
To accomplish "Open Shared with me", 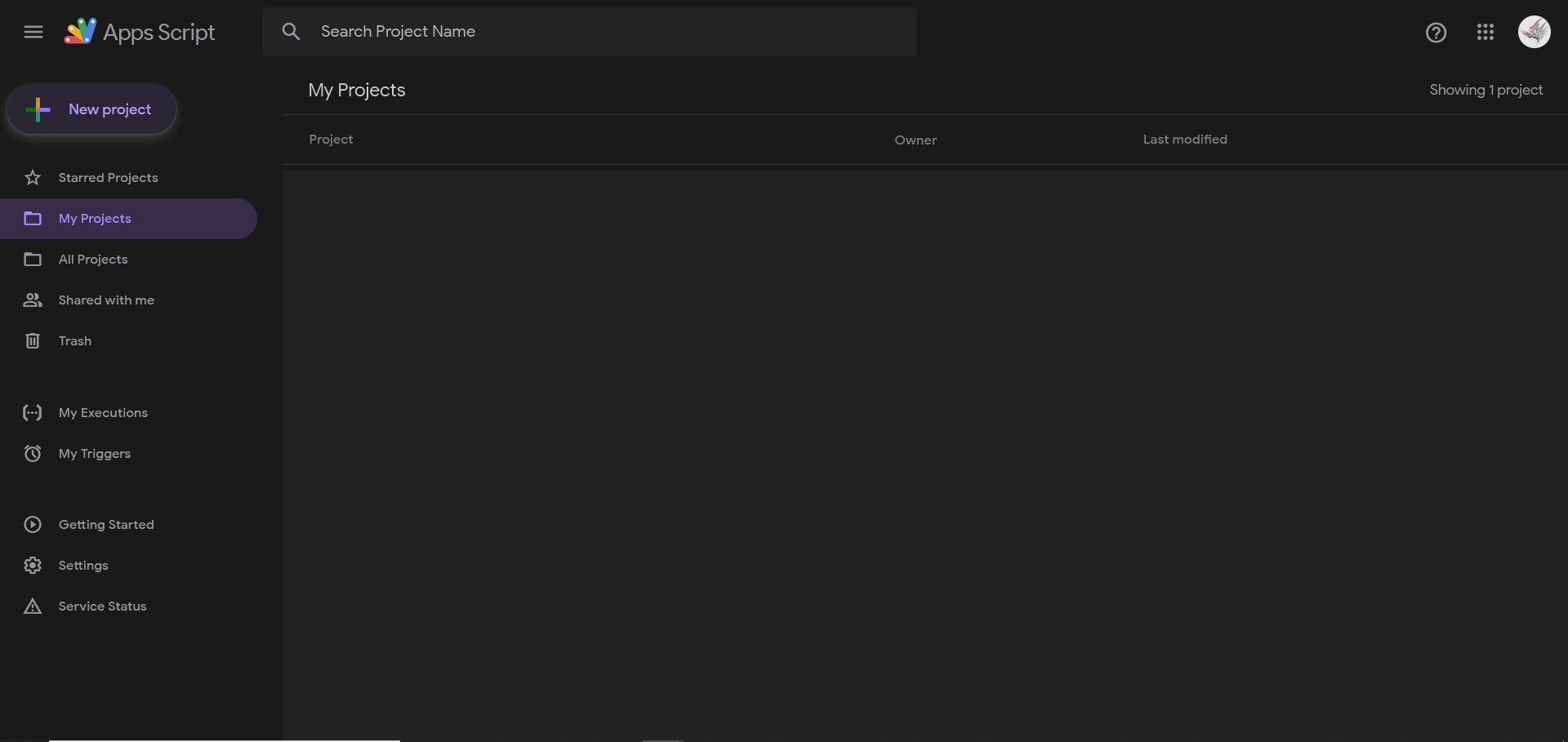I will click(106, 300).
